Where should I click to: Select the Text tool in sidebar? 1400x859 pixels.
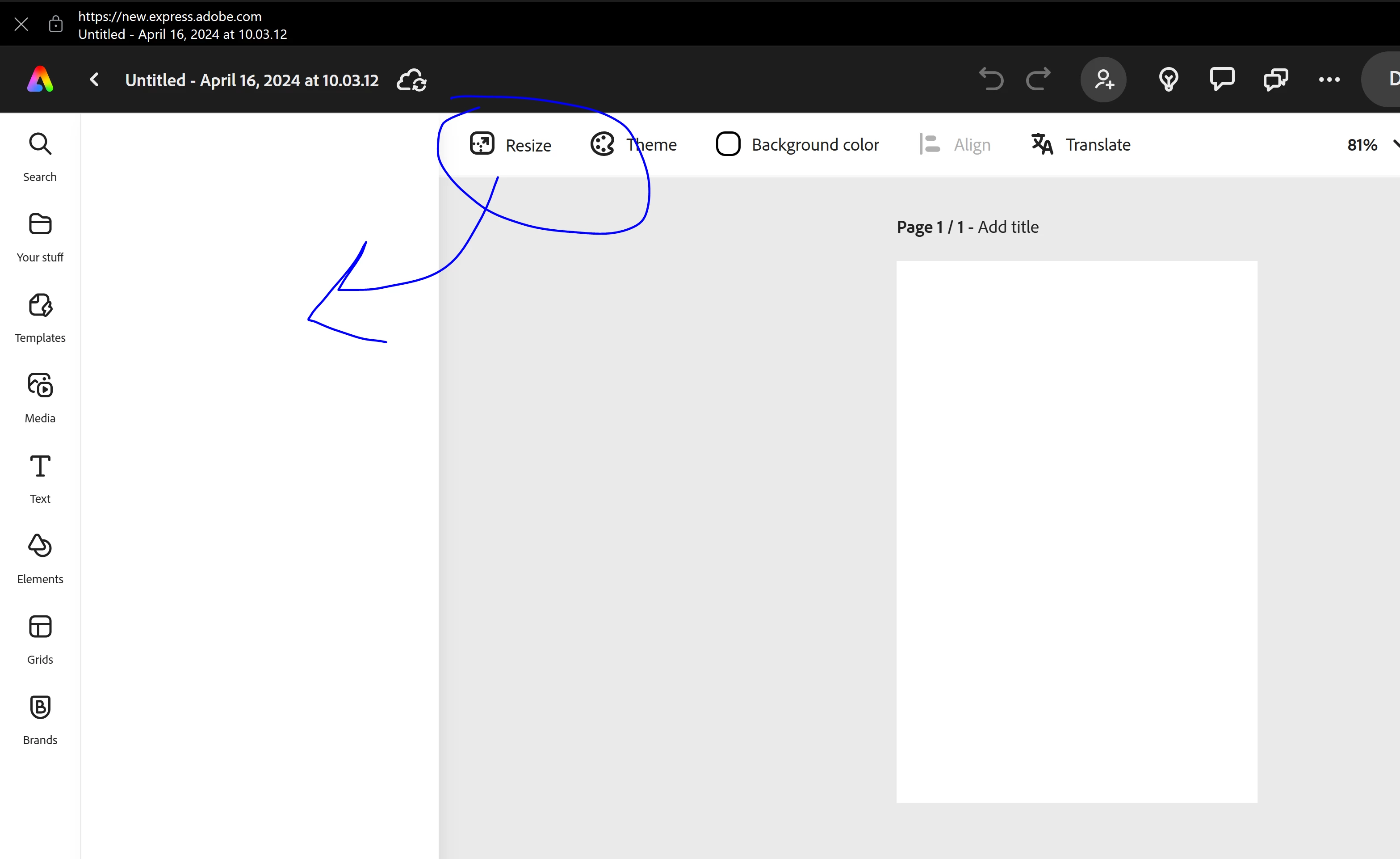pyautogui.click(x=40, y=478)
